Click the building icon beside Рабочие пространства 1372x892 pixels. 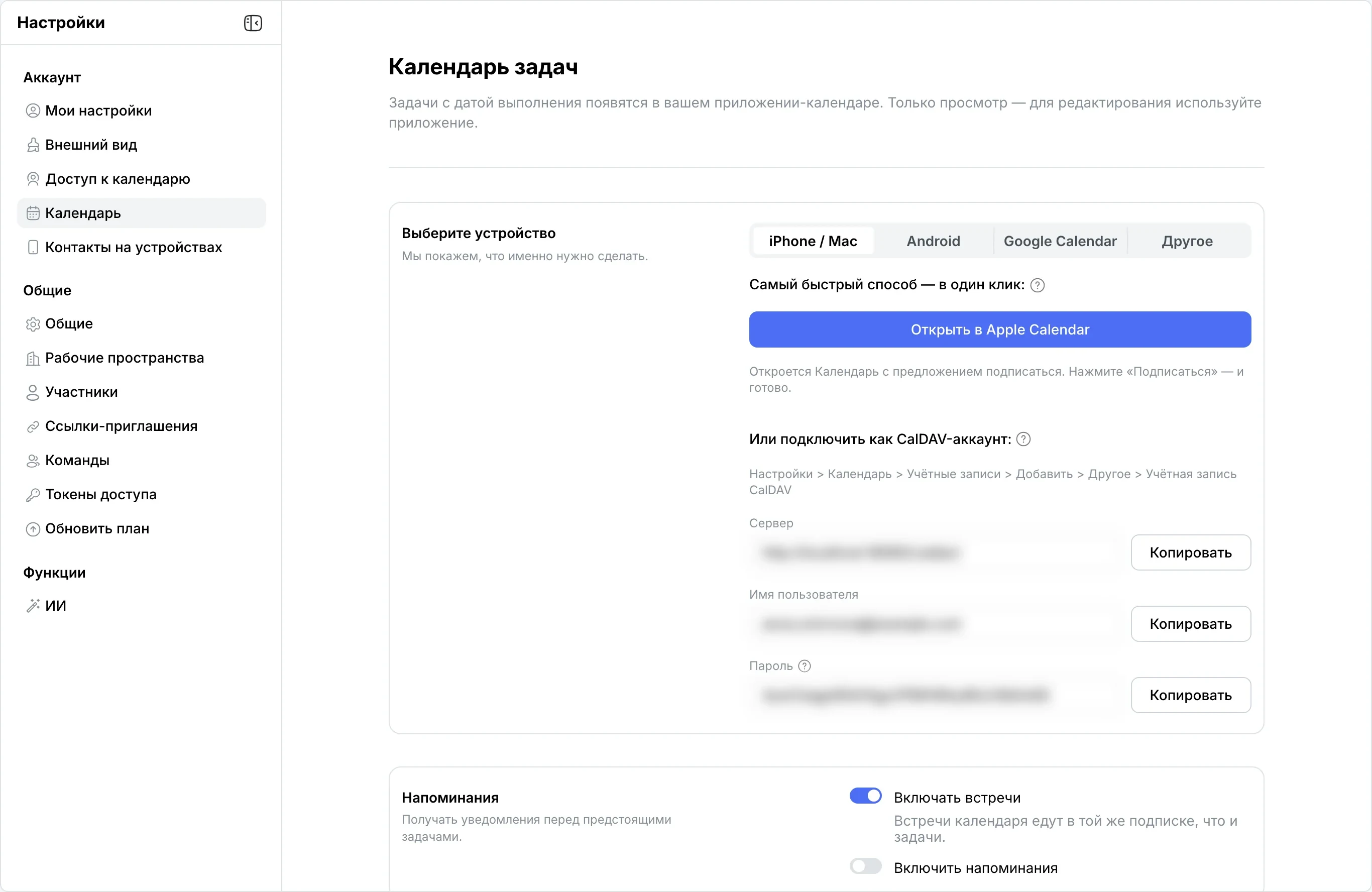pyautogui.click(x=33, y=358)
